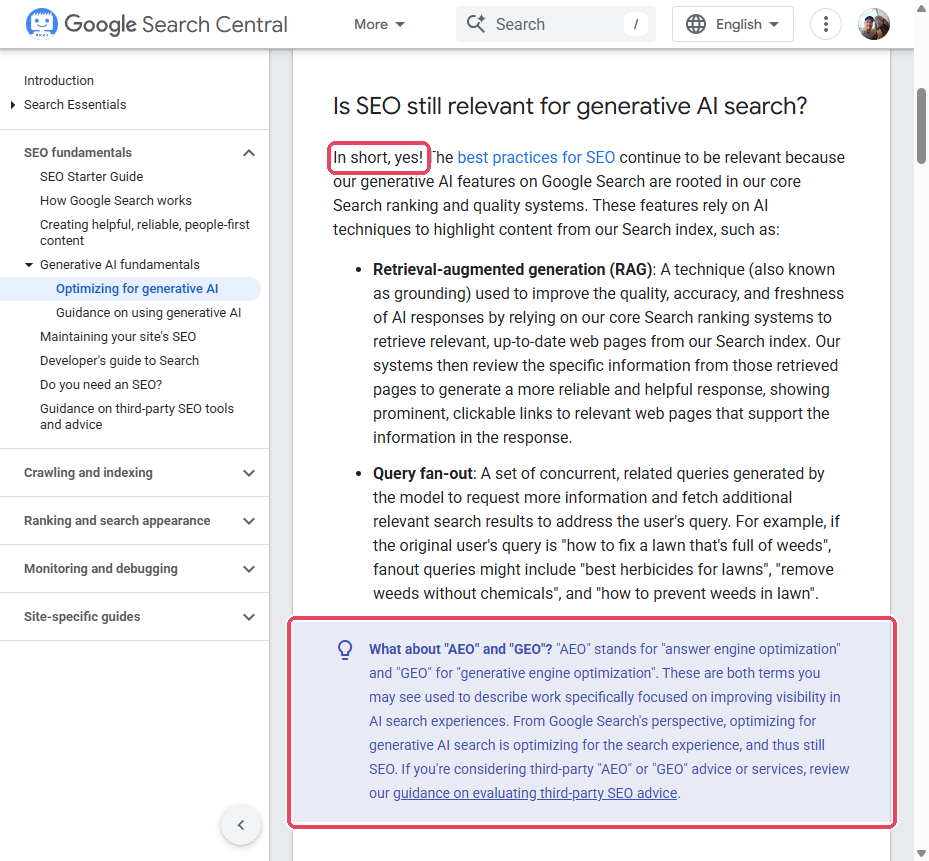Open the user profile avatar
This screenshot has width=929, height=861.
[874, 24]
